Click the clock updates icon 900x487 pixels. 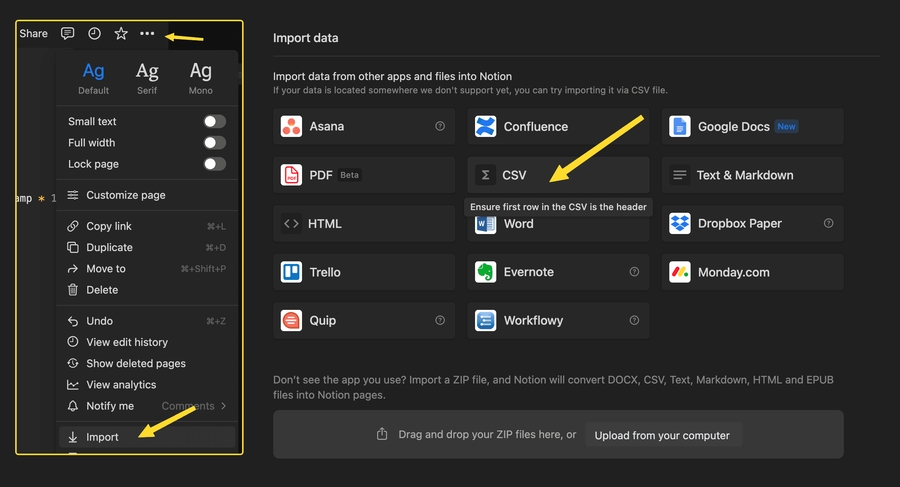coord(94,33)
